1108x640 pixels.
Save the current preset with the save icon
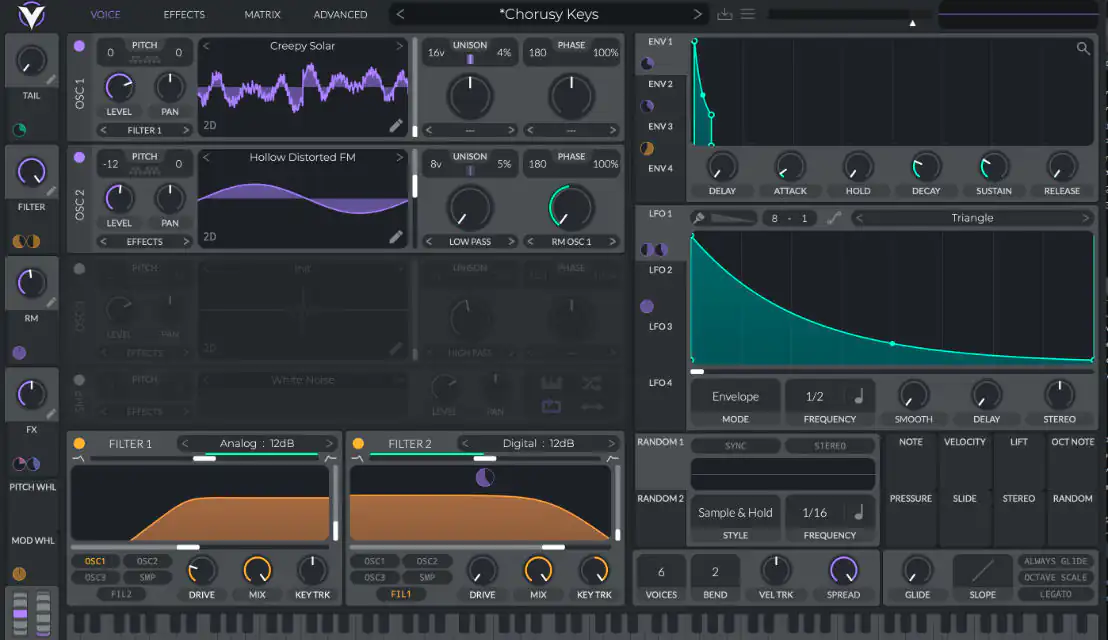[724, 14]
